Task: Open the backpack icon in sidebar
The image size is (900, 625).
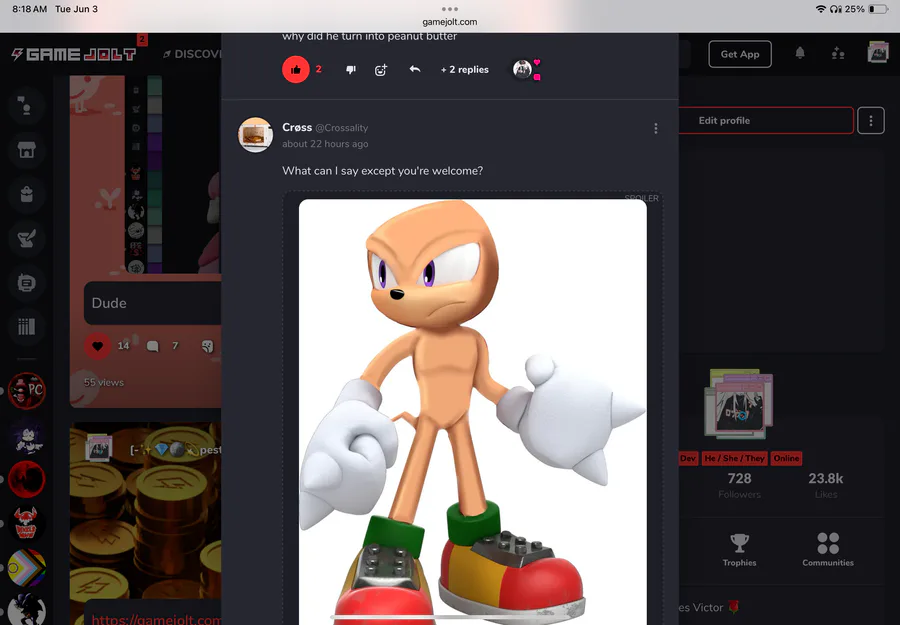Action: click(26, 195)
